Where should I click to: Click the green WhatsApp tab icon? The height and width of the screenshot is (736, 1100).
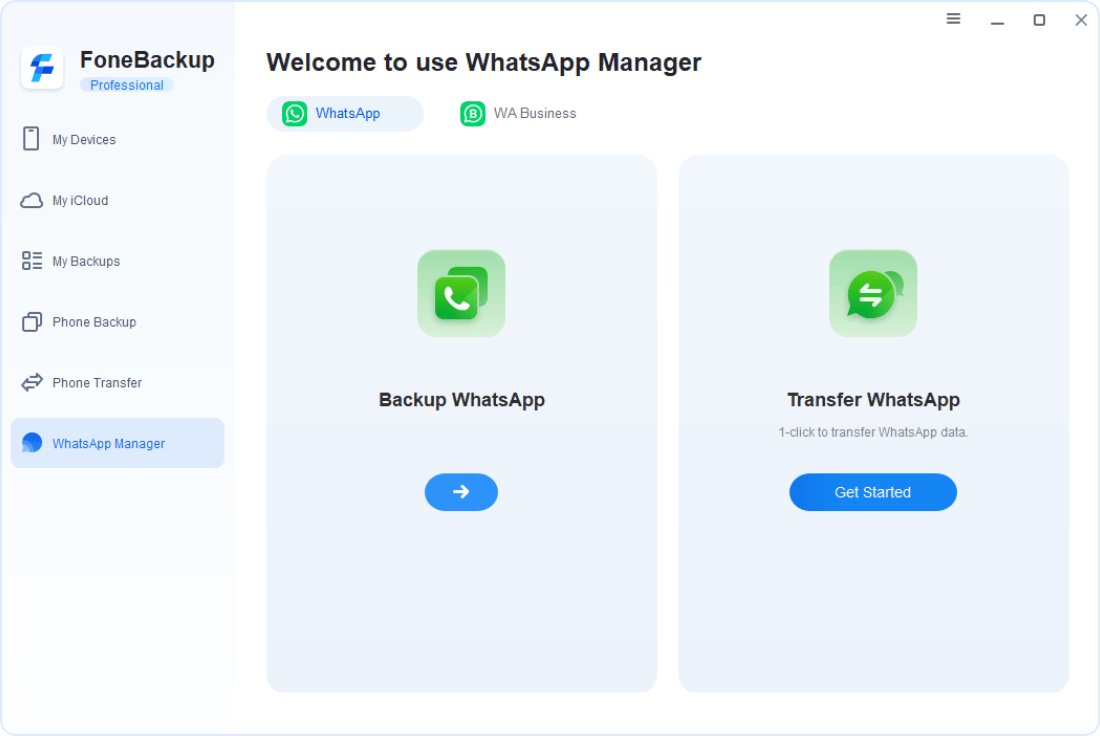click(x=295, y=114)
